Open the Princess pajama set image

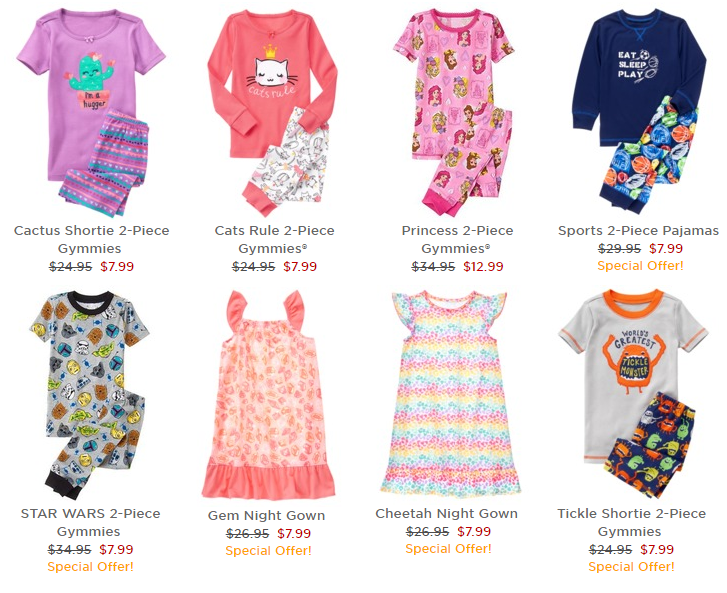(454, 112)
